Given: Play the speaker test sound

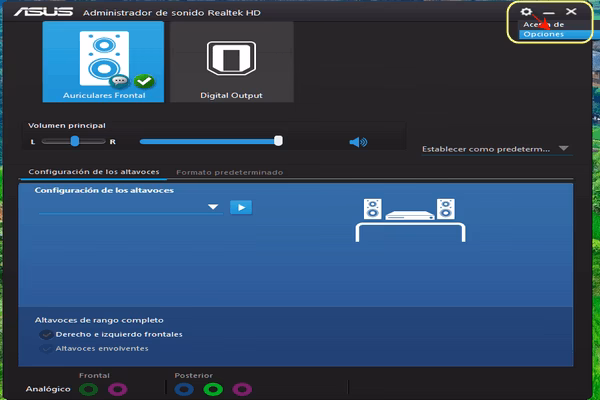Looking at the screenshot, I should tap(241, 207).
